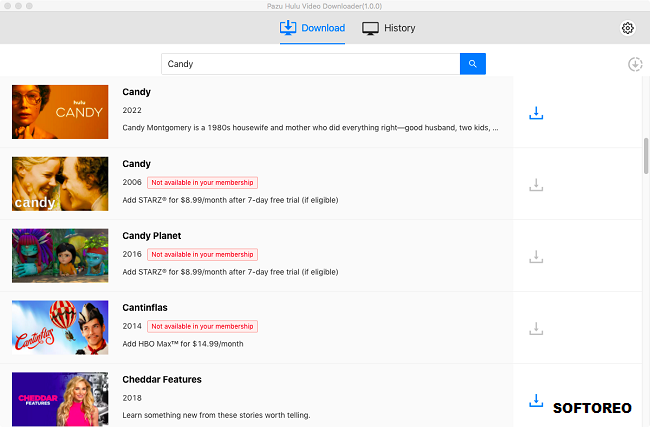650x427 pixels.
Task: Open the download queue circle icon
Action: coord(635,64)
